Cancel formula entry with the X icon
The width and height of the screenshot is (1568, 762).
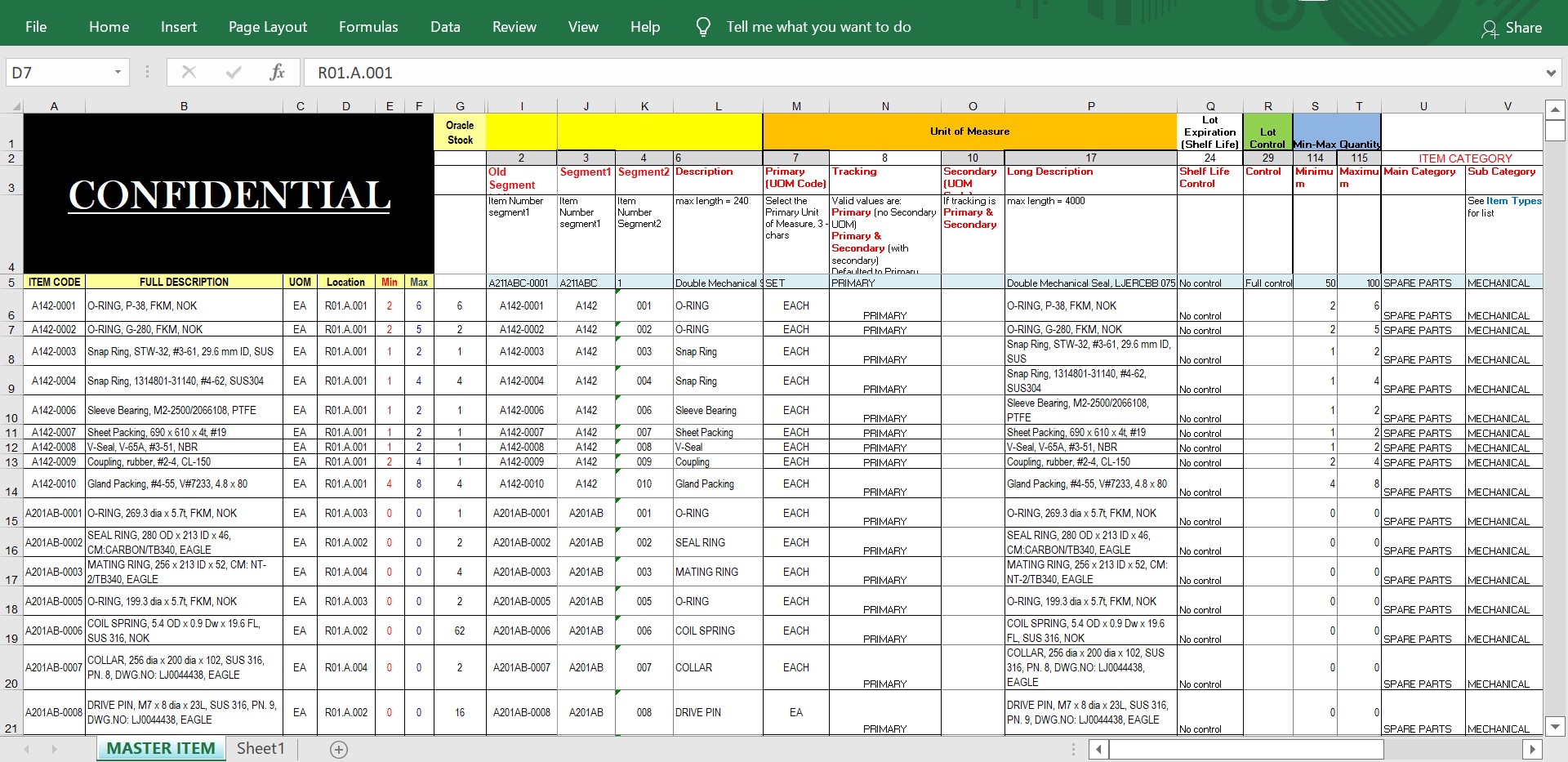(x=189, y=73)
